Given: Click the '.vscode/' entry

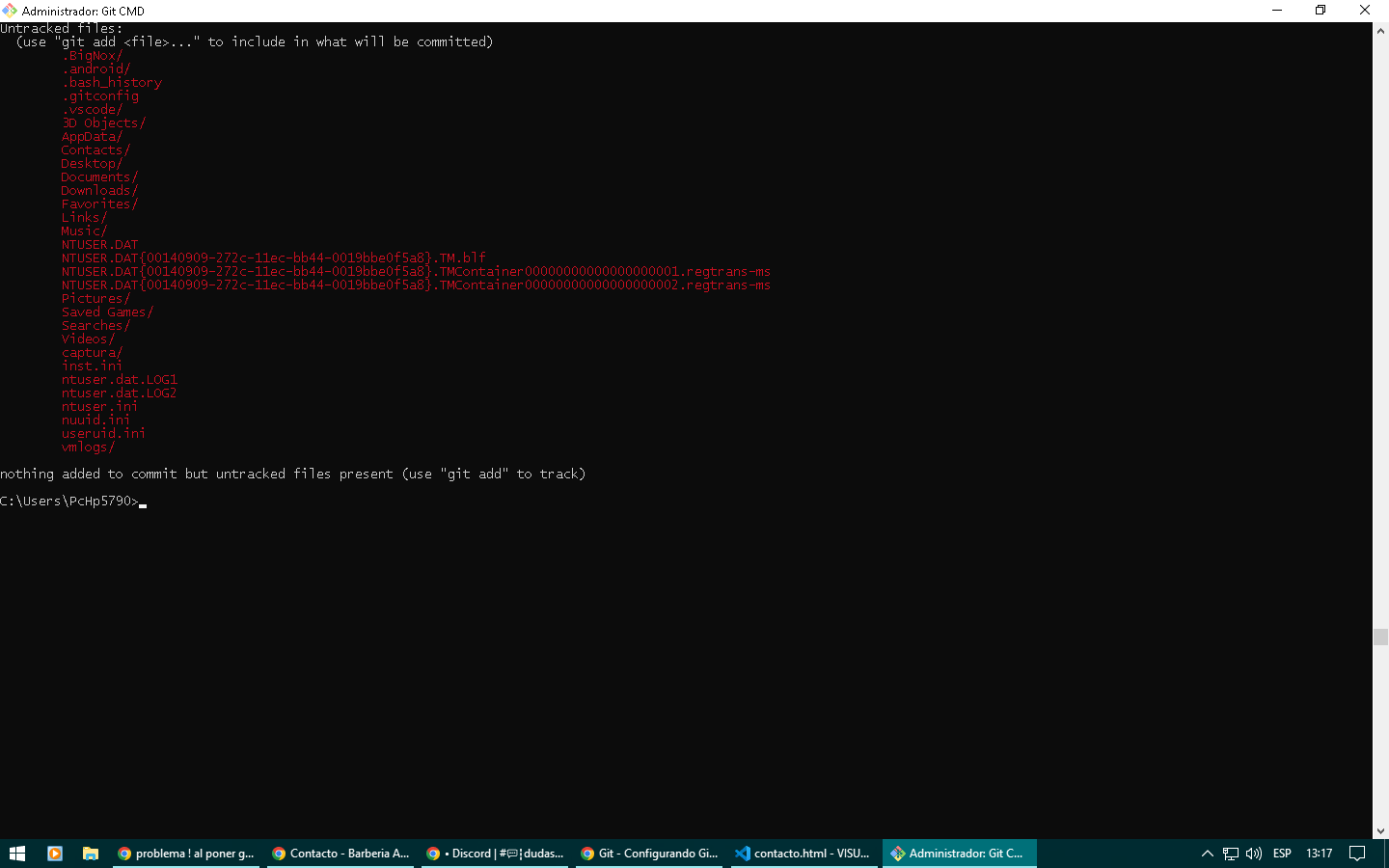Looking at the screenshot, I should [x=93, y=110].
